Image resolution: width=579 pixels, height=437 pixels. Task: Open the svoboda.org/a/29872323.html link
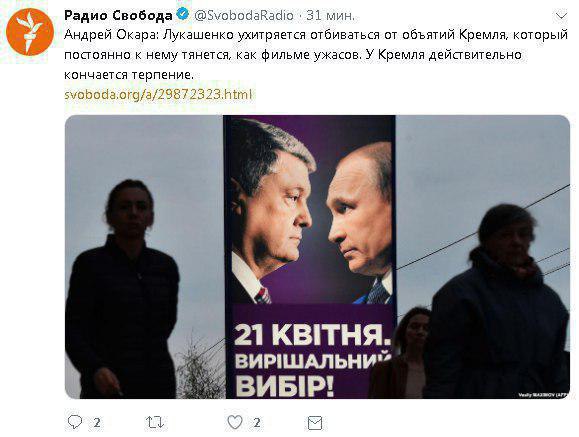(x=158, y=95)
